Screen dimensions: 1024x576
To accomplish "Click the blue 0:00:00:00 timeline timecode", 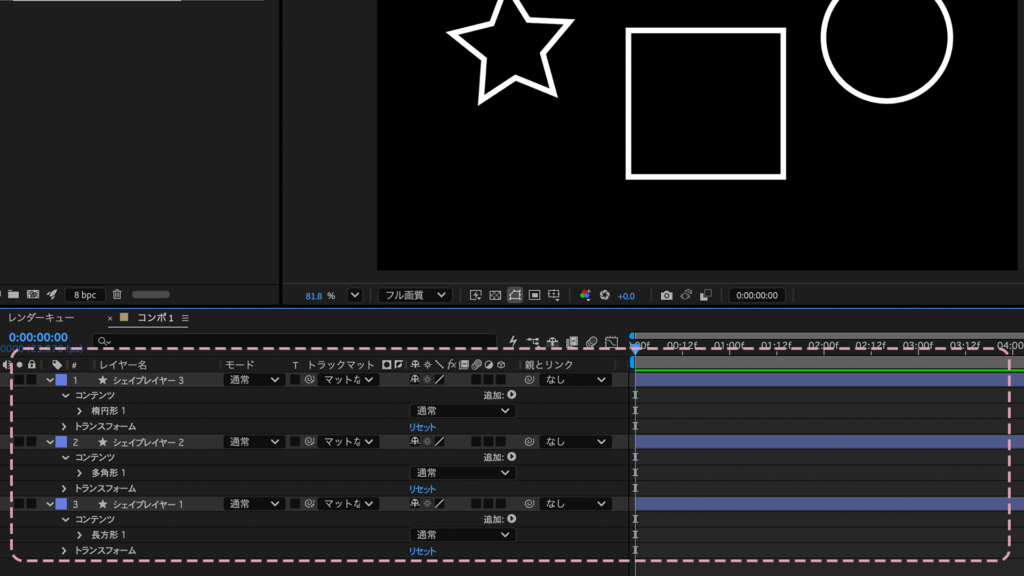I will click(x=38, y=337).
